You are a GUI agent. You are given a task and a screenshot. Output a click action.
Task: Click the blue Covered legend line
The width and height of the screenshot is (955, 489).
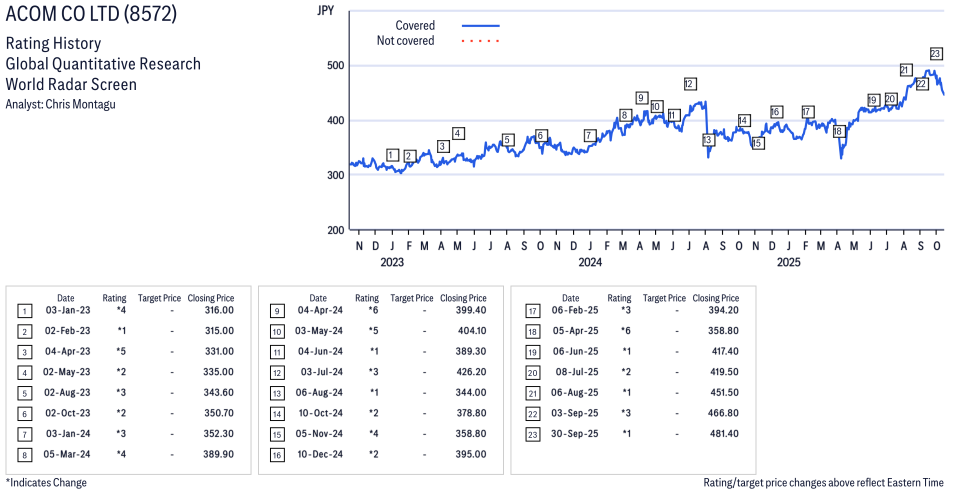click(x=481, y=26)
